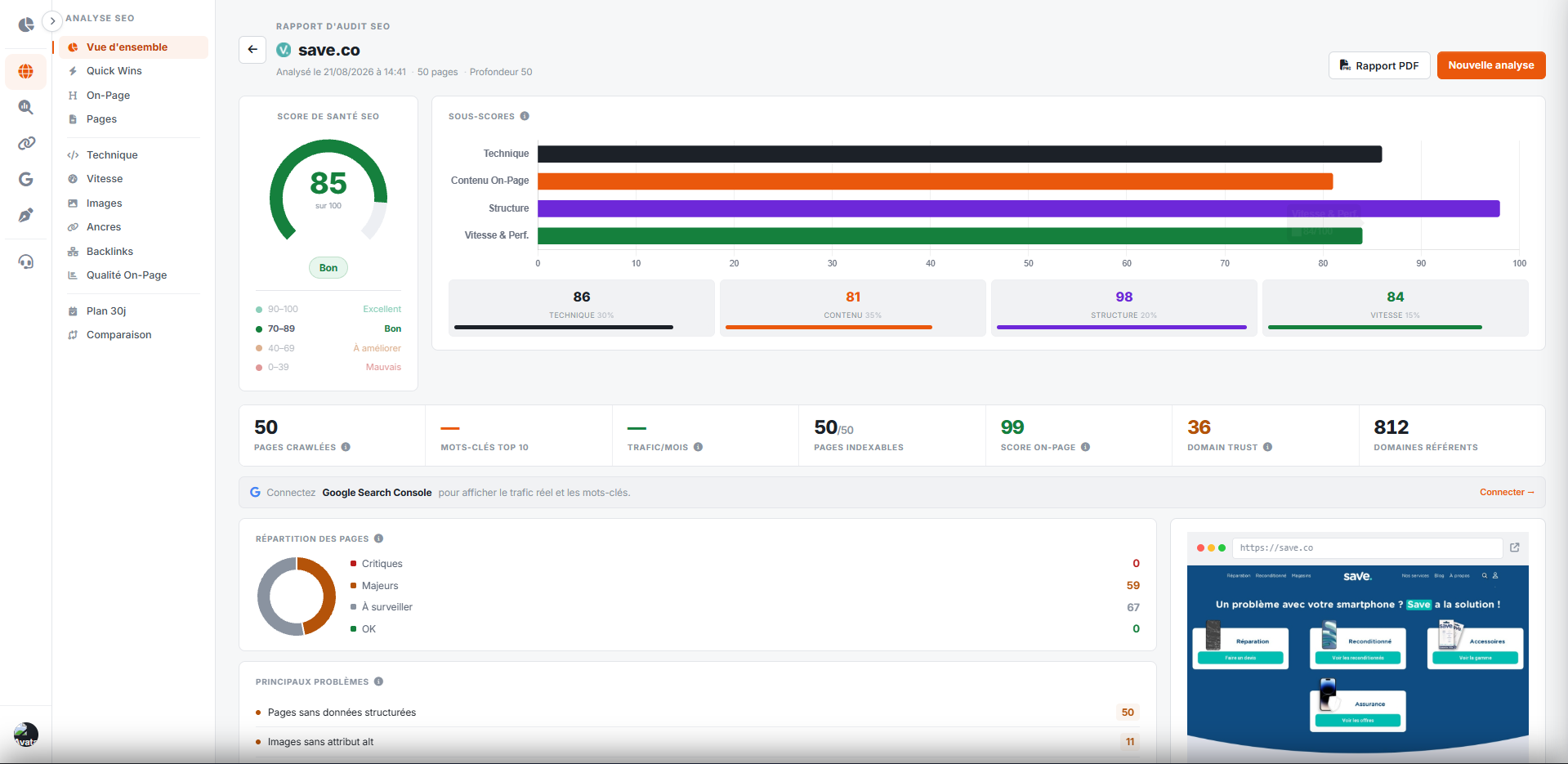Click the À surveiller legend row

745,607
